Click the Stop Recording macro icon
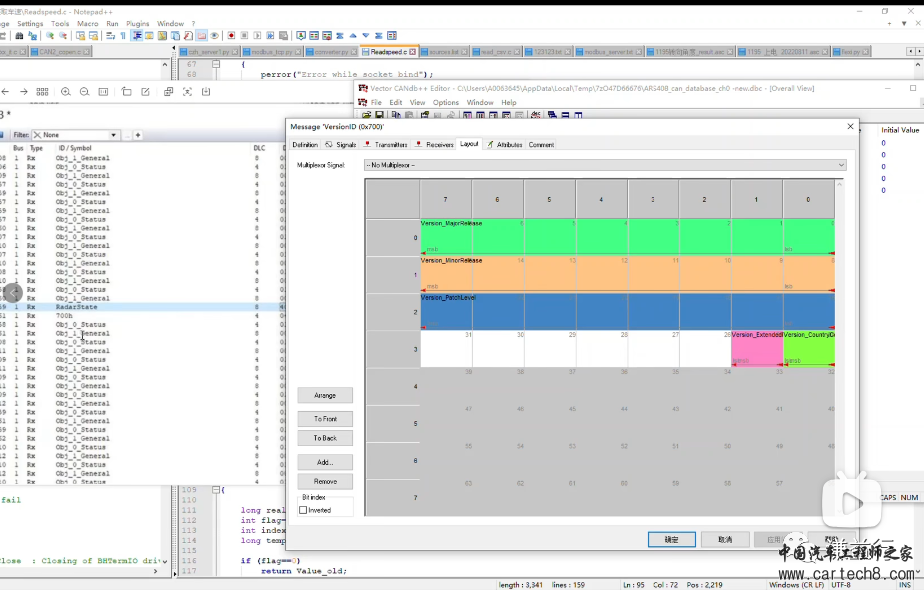 click(x=244, y=36)
